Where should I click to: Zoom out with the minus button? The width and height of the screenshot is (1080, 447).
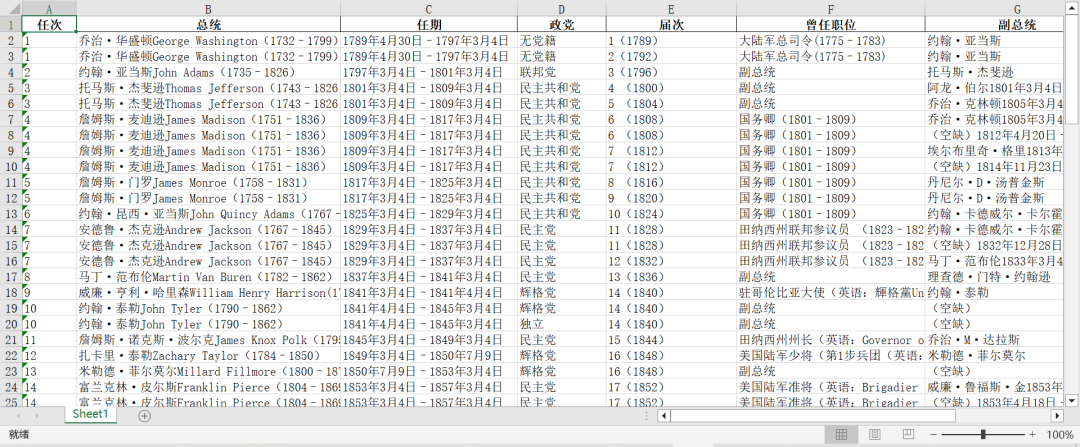click(x=933, y=435)
